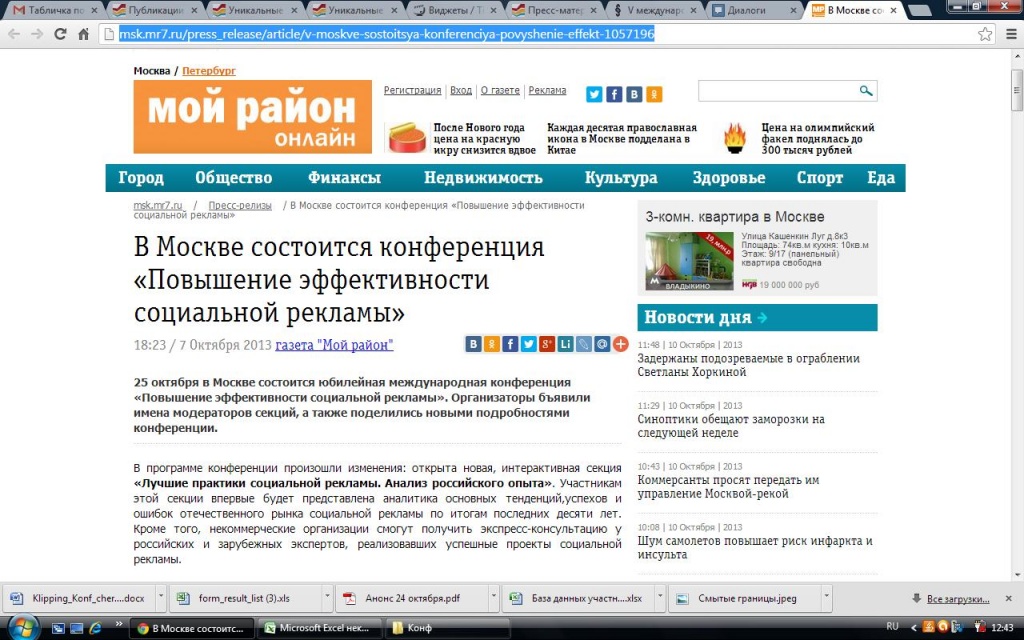Open the Спорт section
This screenshot has height=640, width=1024.
click(820, 178)
